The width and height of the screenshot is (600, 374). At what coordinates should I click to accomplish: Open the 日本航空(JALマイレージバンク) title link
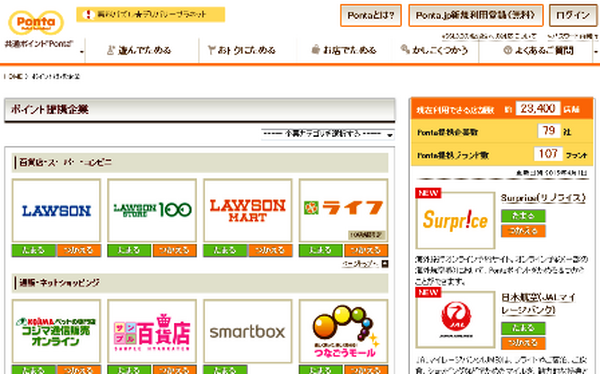[539, 304]
